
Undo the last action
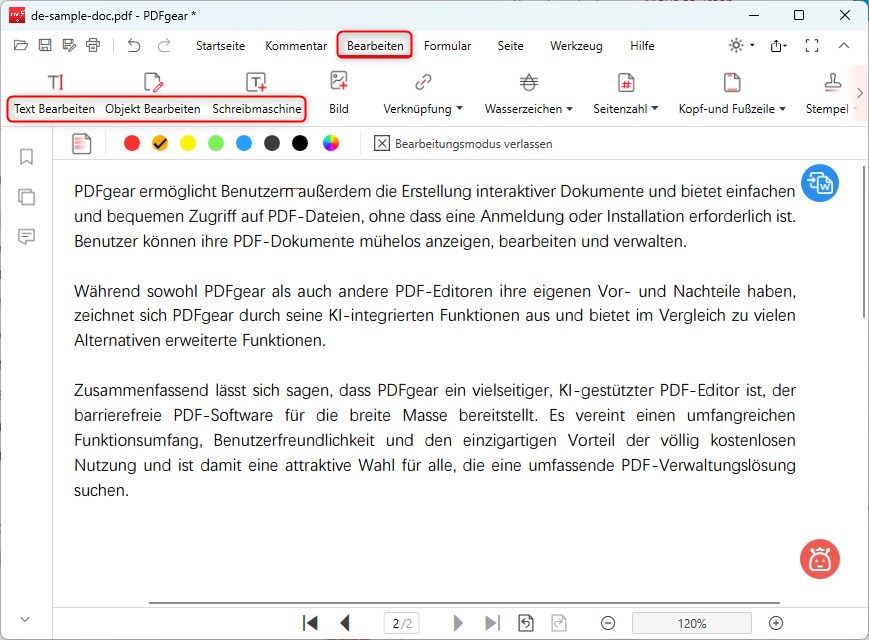coord(134,45)
